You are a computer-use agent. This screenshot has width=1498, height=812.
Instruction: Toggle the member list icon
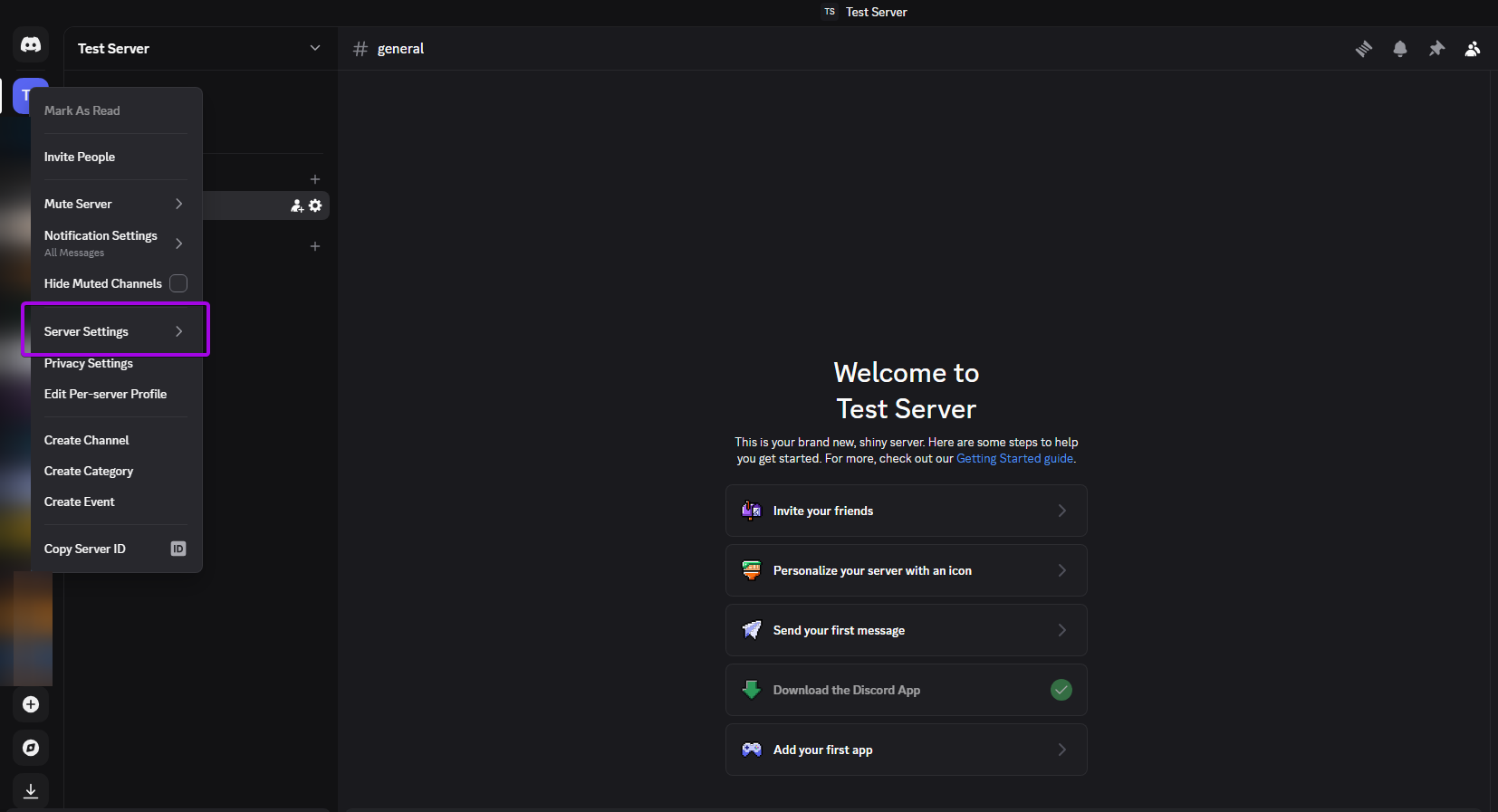point(1473,49)
